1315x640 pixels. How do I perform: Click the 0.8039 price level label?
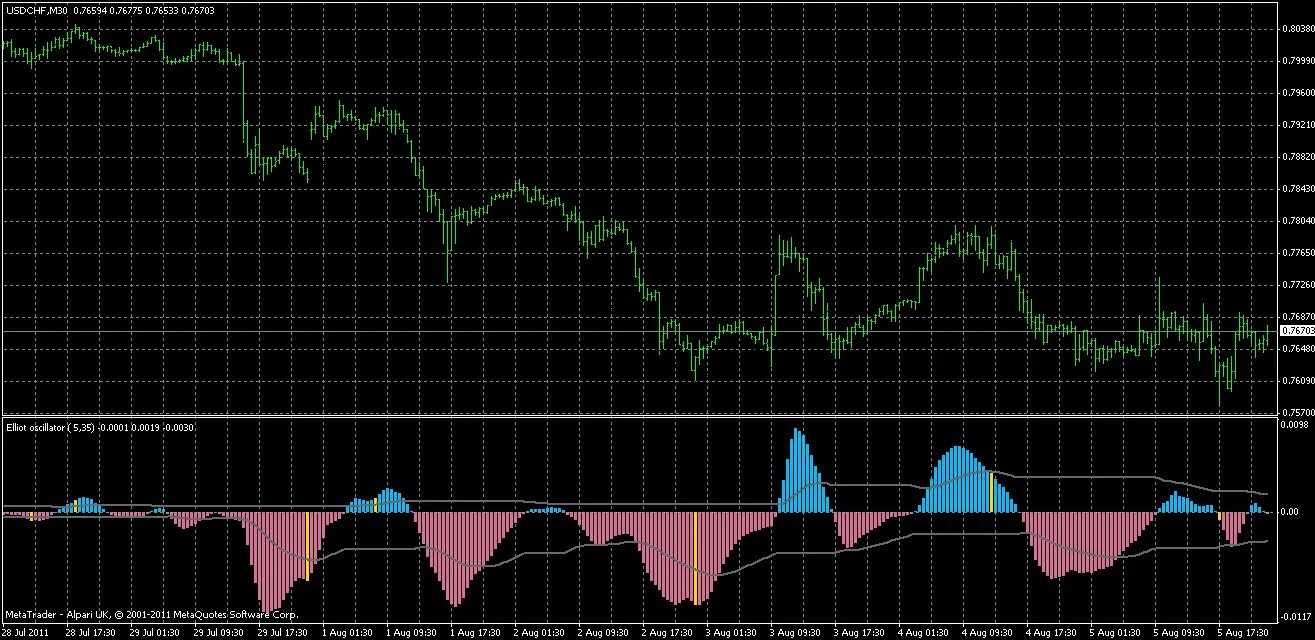click(1297, 30)
